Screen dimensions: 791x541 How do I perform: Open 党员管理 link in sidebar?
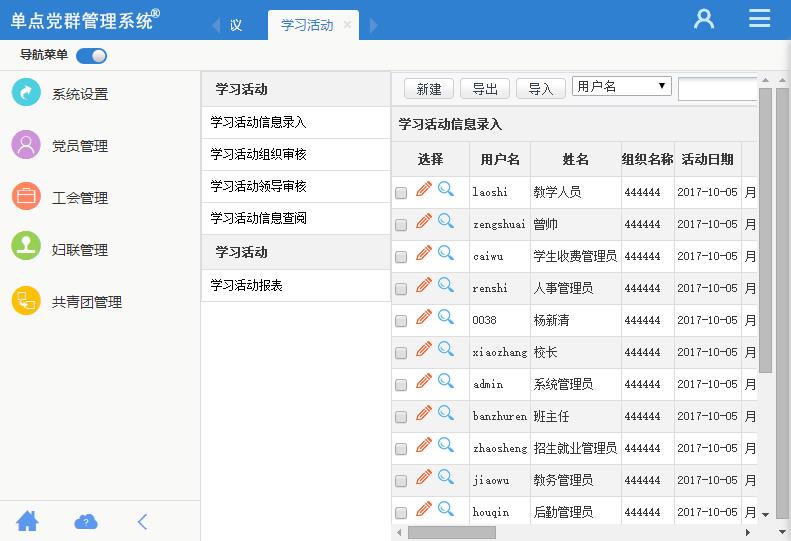point(80,146)
